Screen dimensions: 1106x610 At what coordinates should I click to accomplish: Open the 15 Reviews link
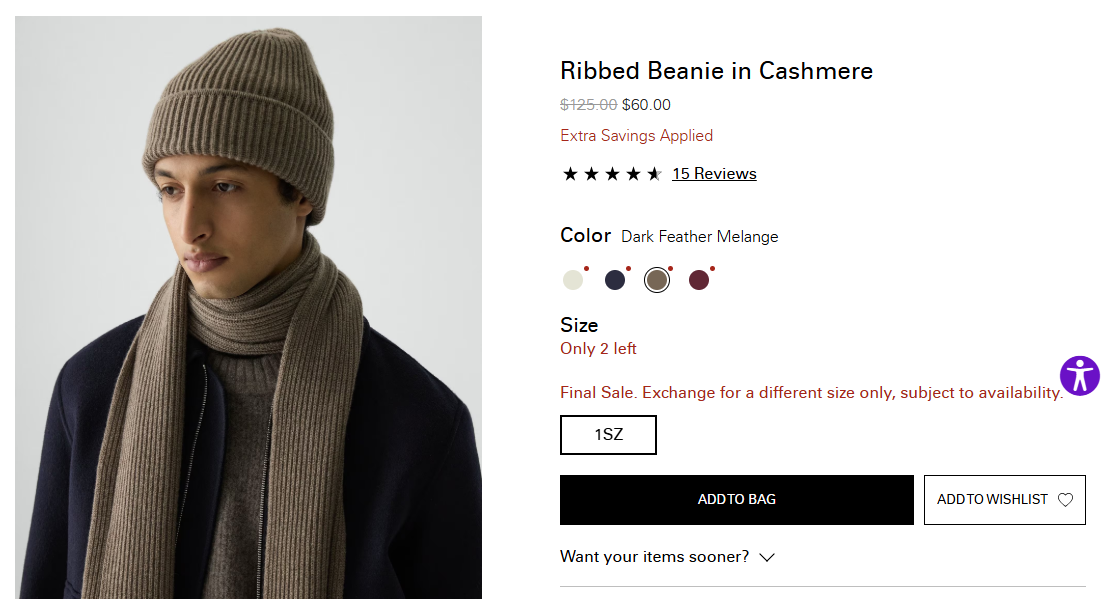pos(714,174)
